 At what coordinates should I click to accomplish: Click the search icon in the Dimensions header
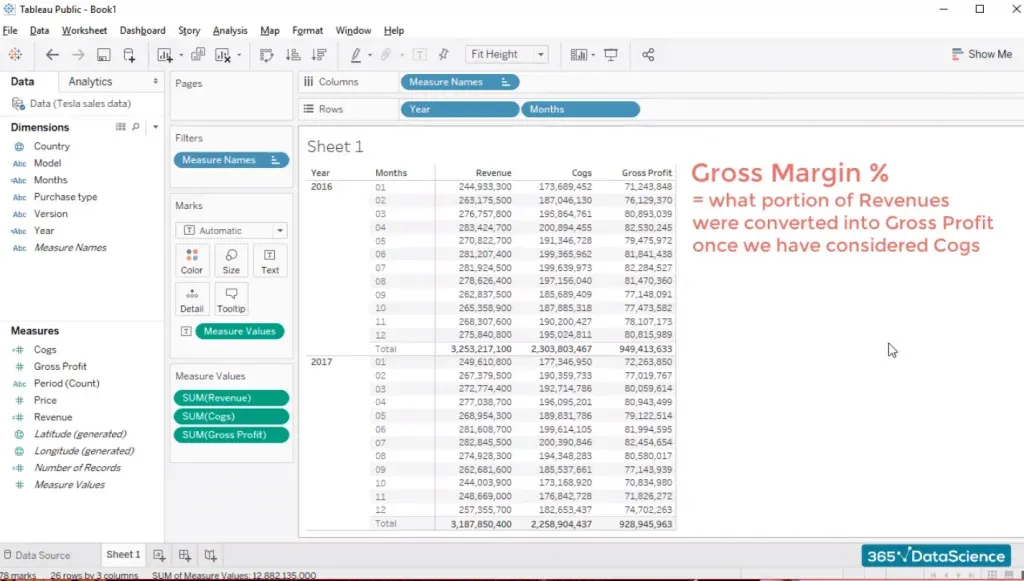pyautogui.click(x=138, y=127)
